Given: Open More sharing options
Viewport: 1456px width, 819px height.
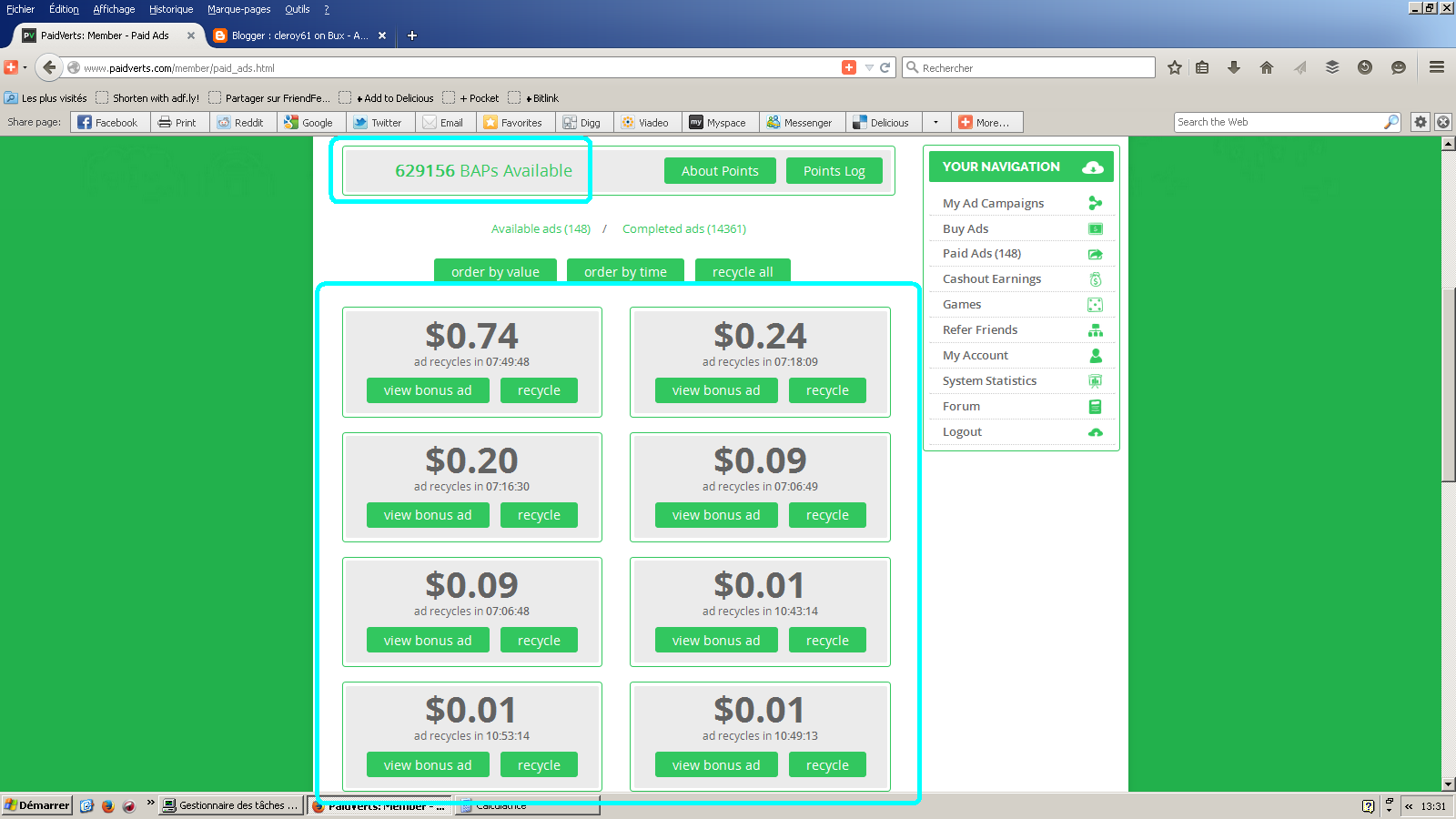Looking at the screenshot, I should point(986,122).
